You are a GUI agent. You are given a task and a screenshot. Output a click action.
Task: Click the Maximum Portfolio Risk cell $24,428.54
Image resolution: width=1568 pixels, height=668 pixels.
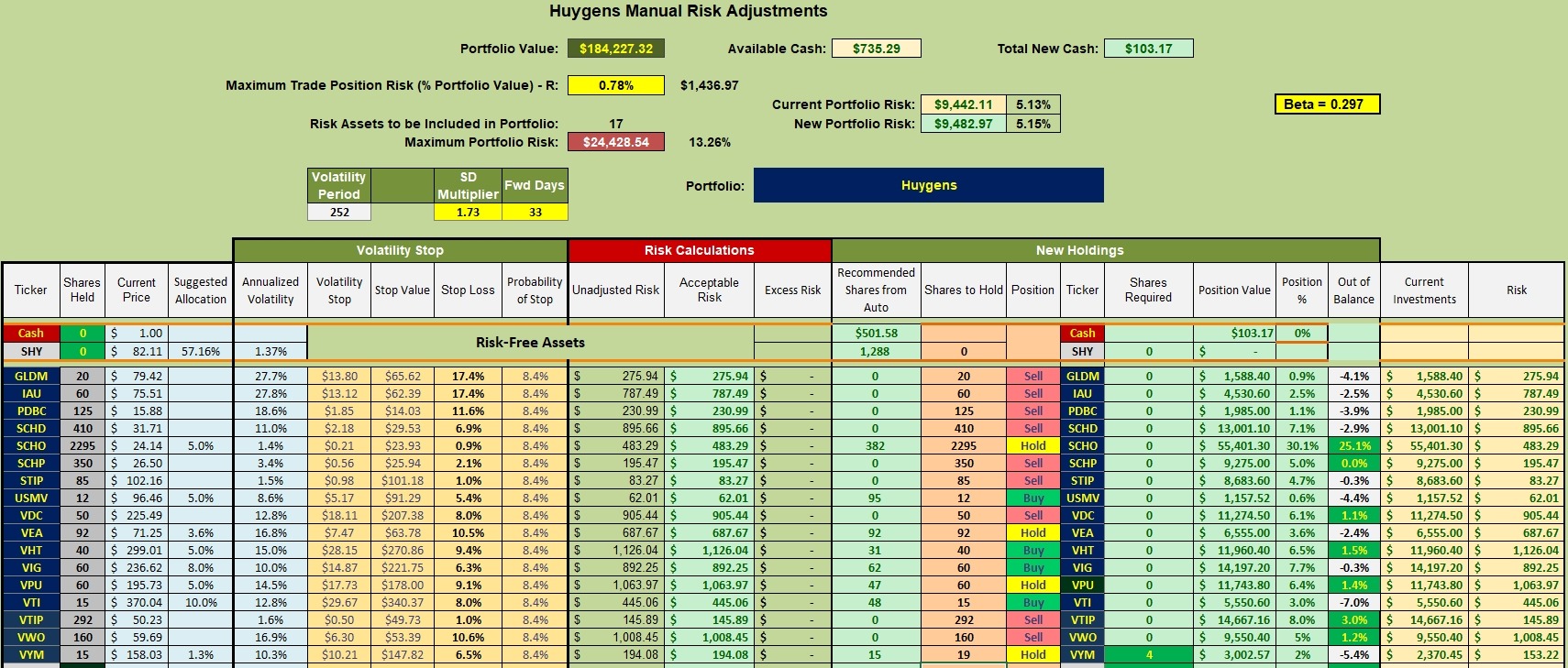tap(615, 142)
